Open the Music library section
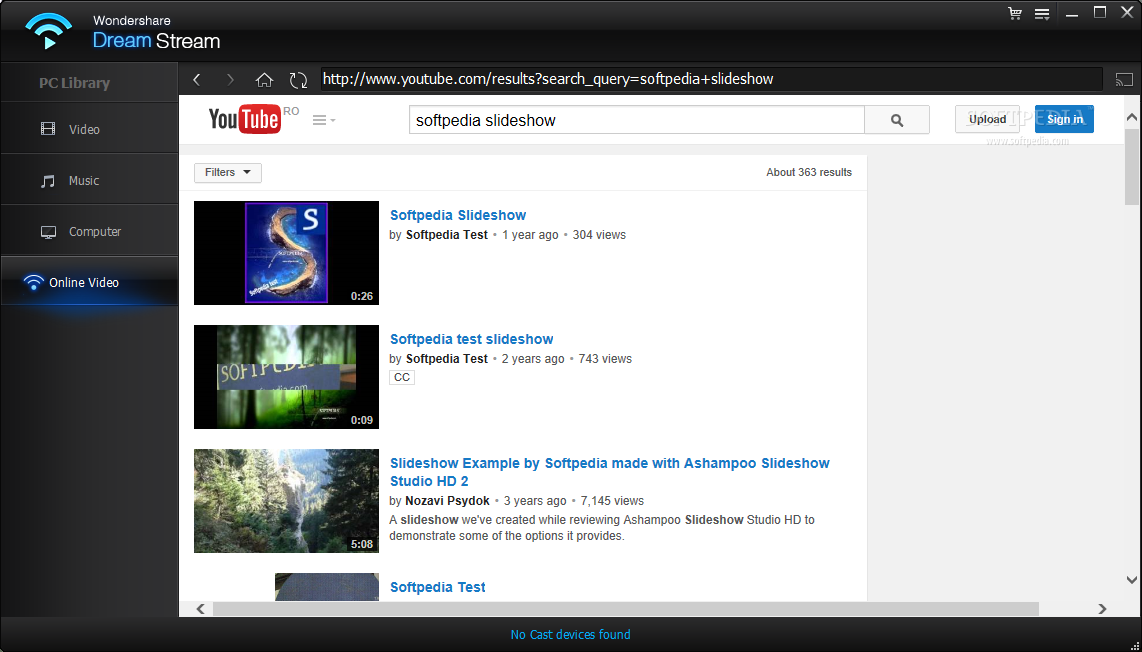 [x=90, y=180]
